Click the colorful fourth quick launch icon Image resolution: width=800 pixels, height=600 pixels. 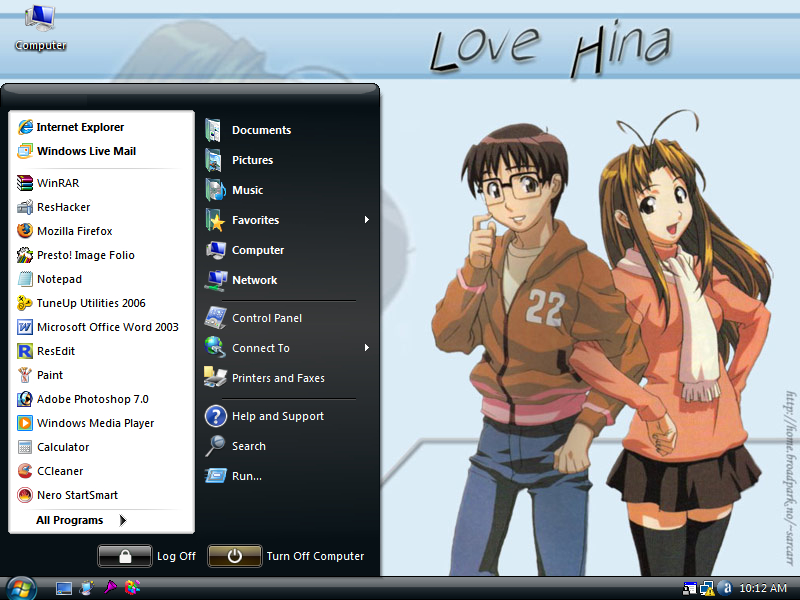pyautogui.click(x=133, y=588)
